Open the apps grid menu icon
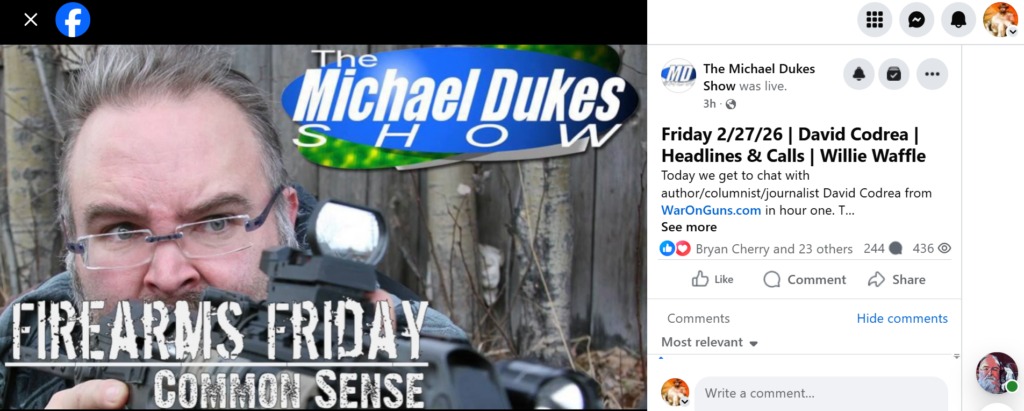Viewport: 1024px width, 411px height. [874, 20]
